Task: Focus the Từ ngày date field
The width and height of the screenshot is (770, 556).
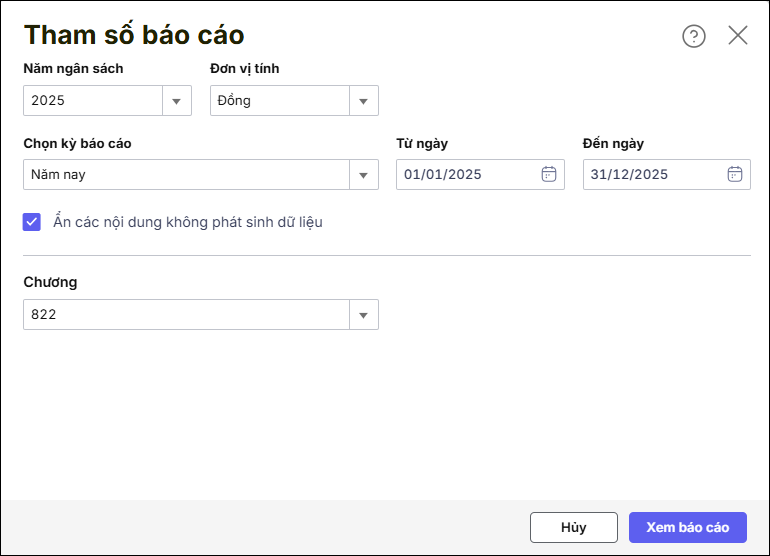Action: (x=467, y=175)
